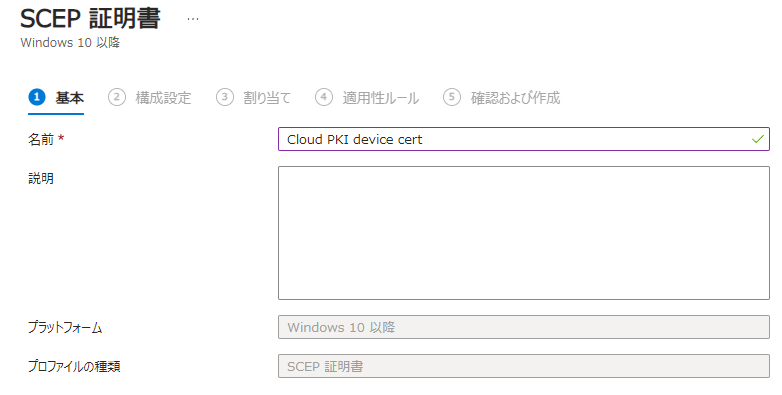Click the step 1 circle icon
The image size is (782, 395).
point(37,97)
